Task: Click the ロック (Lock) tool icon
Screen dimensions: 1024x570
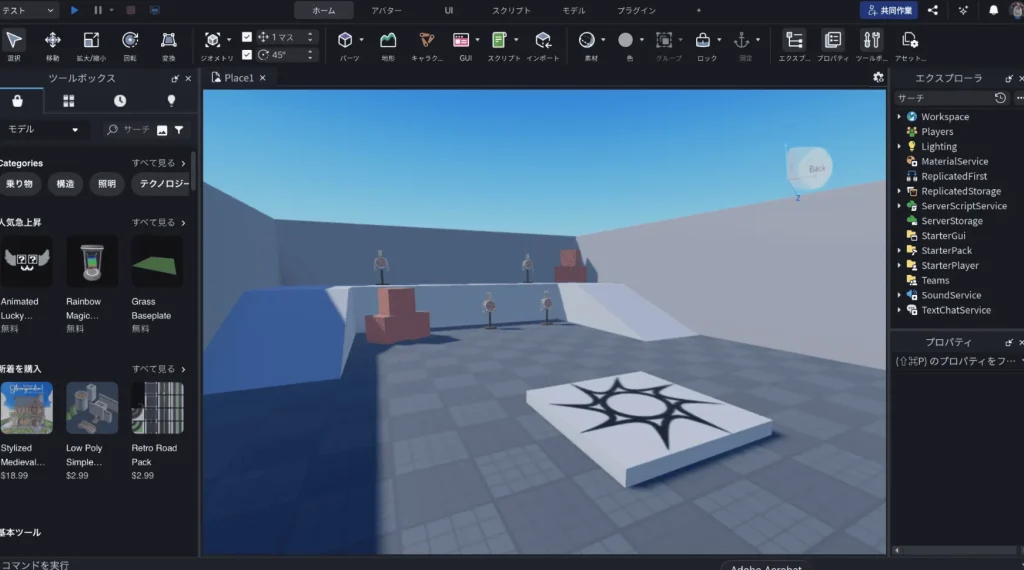Action: click(703, 40)
